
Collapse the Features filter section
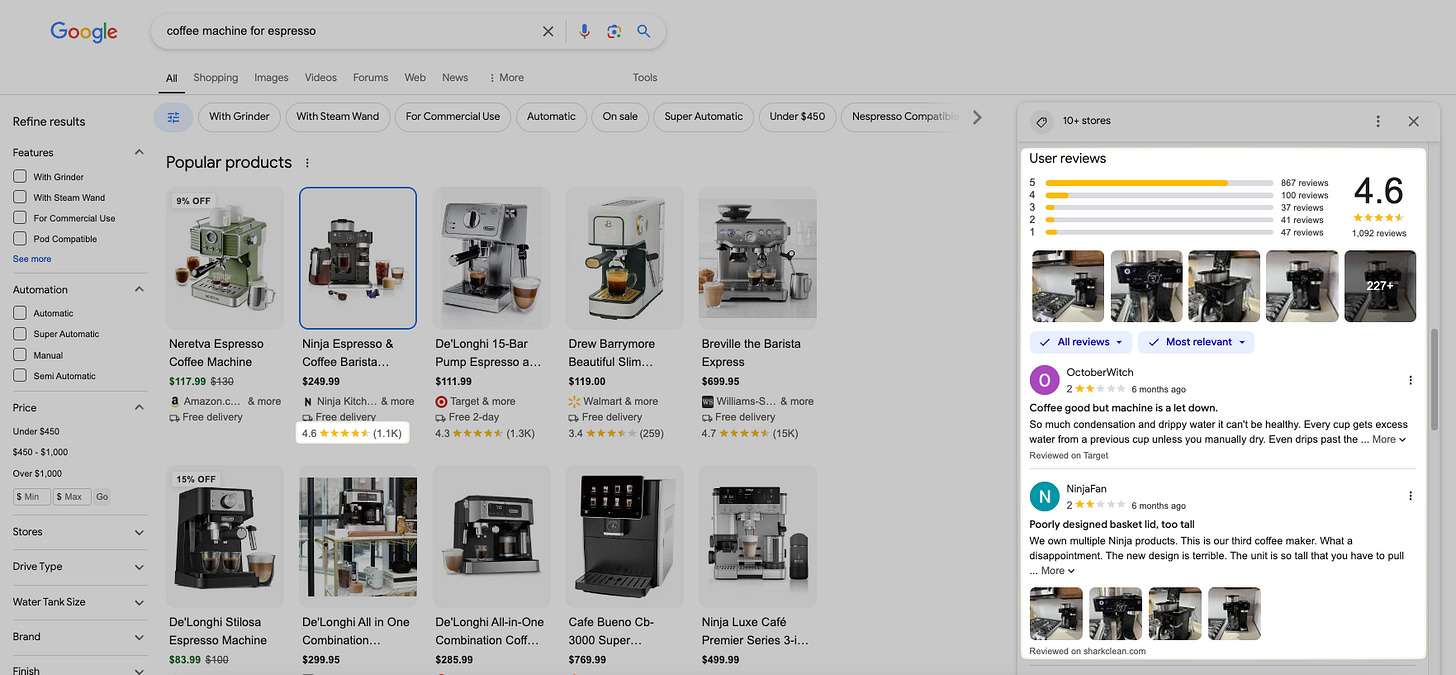(x=139, y=152)
